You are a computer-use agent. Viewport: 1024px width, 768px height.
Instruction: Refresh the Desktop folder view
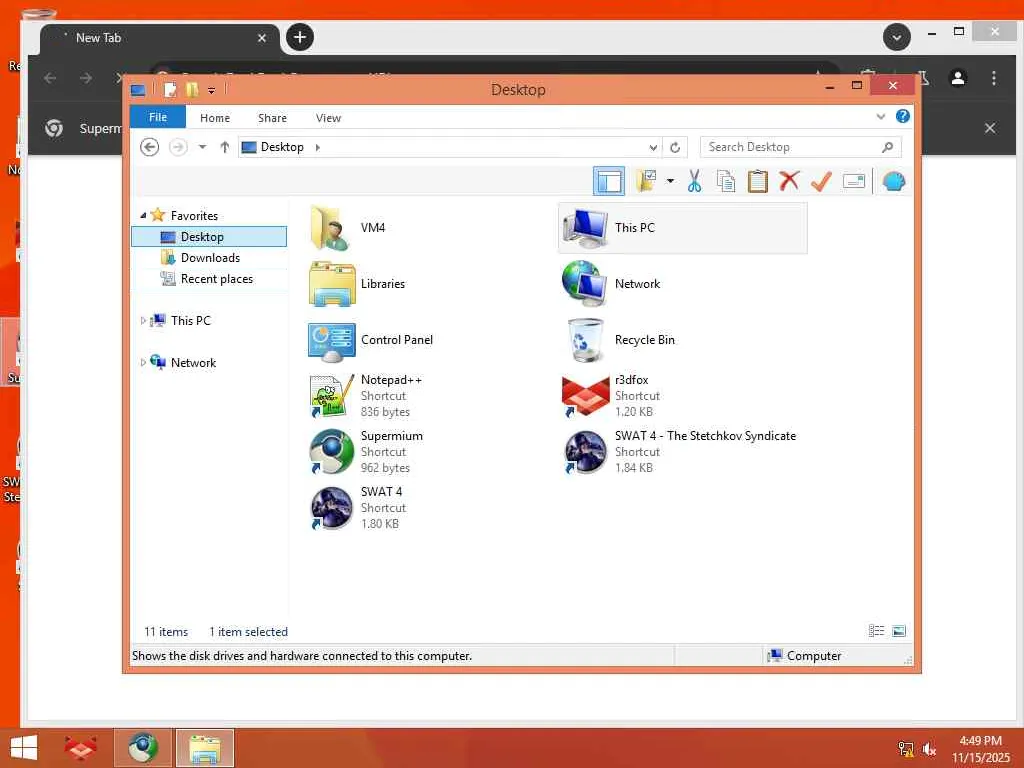(675, 148)
